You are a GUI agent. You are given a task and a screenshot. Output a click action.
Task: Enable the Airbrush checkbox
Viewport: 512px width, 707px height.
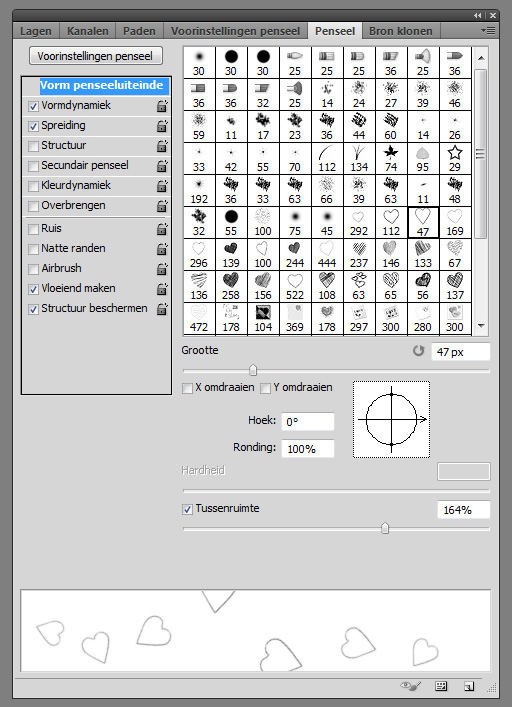click(33, 269)
